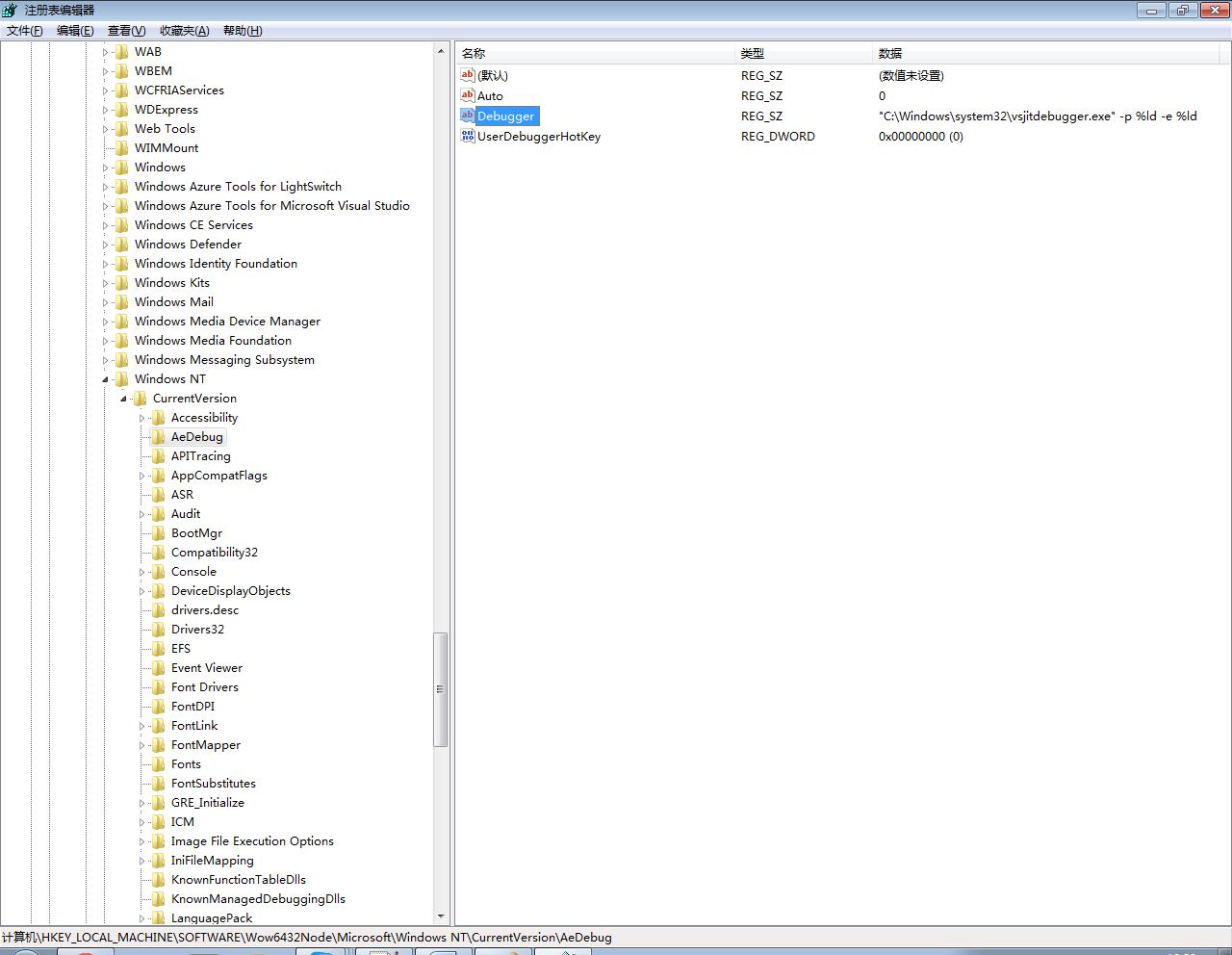
Task: Expand the Windows Kits key
Action: pos(106,283)
